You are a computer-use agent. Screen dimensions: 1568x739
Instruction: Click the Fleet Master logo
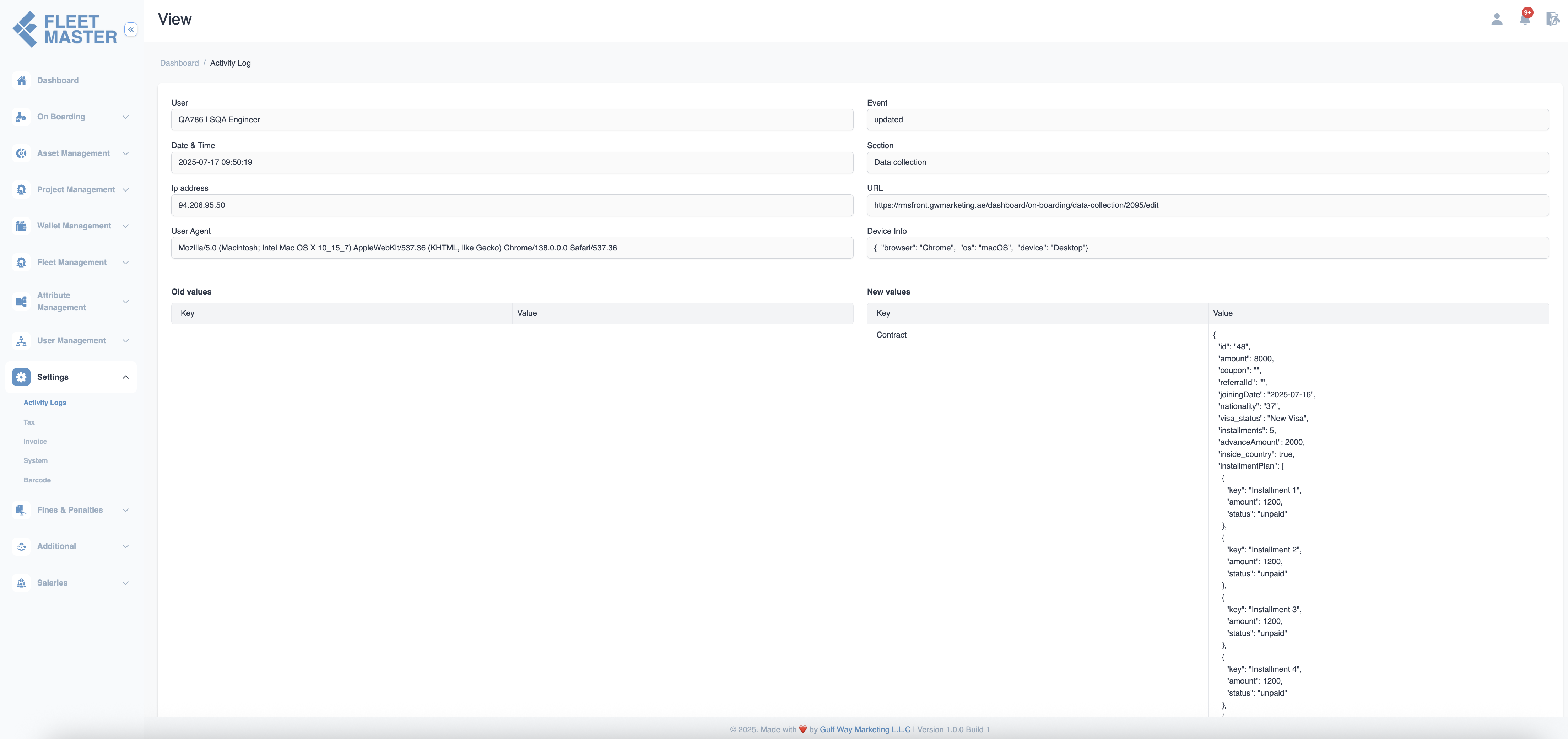[65, 29]
